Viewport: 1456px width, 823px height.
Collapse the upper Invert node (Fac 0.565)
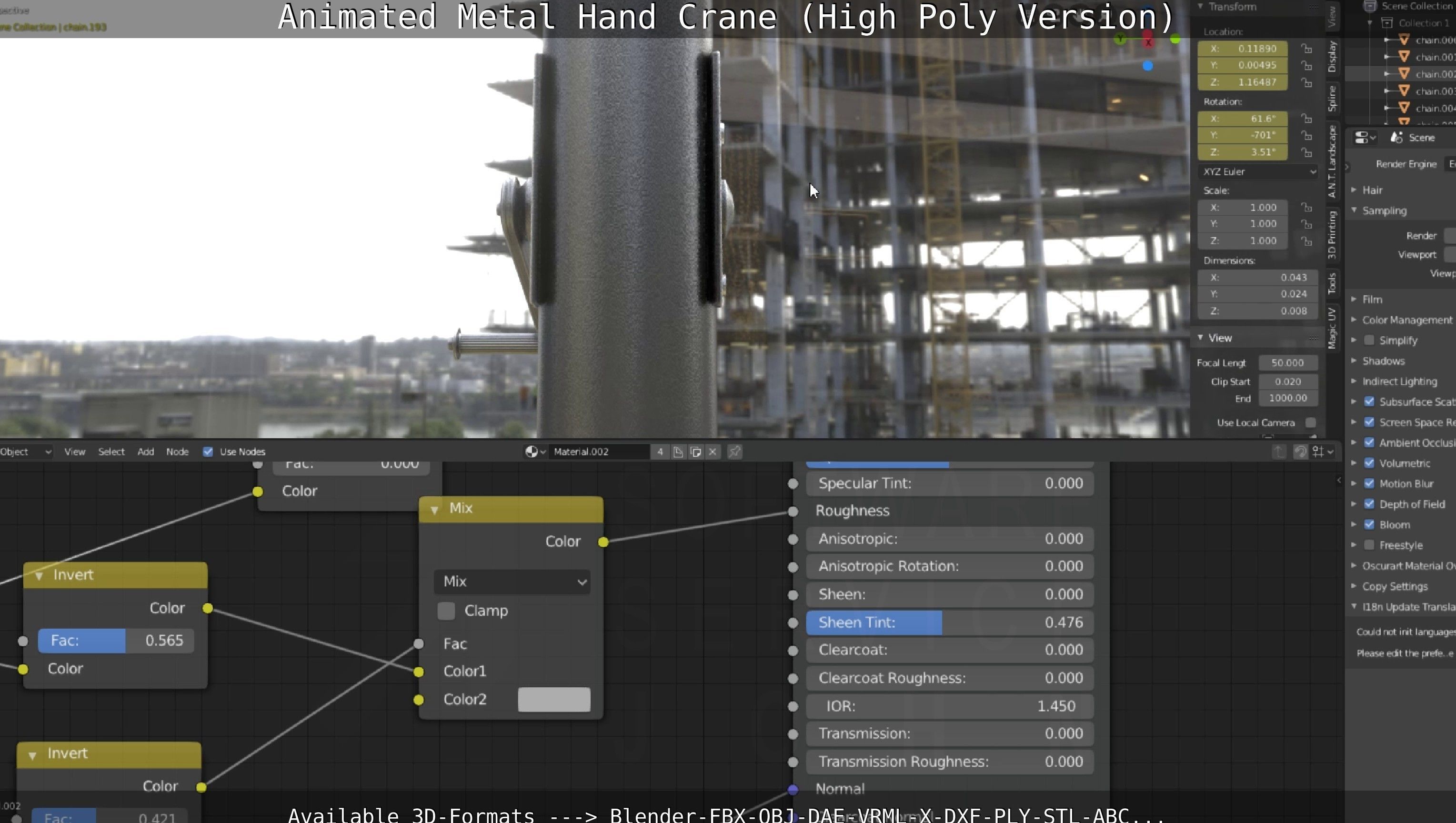[39, 576]
